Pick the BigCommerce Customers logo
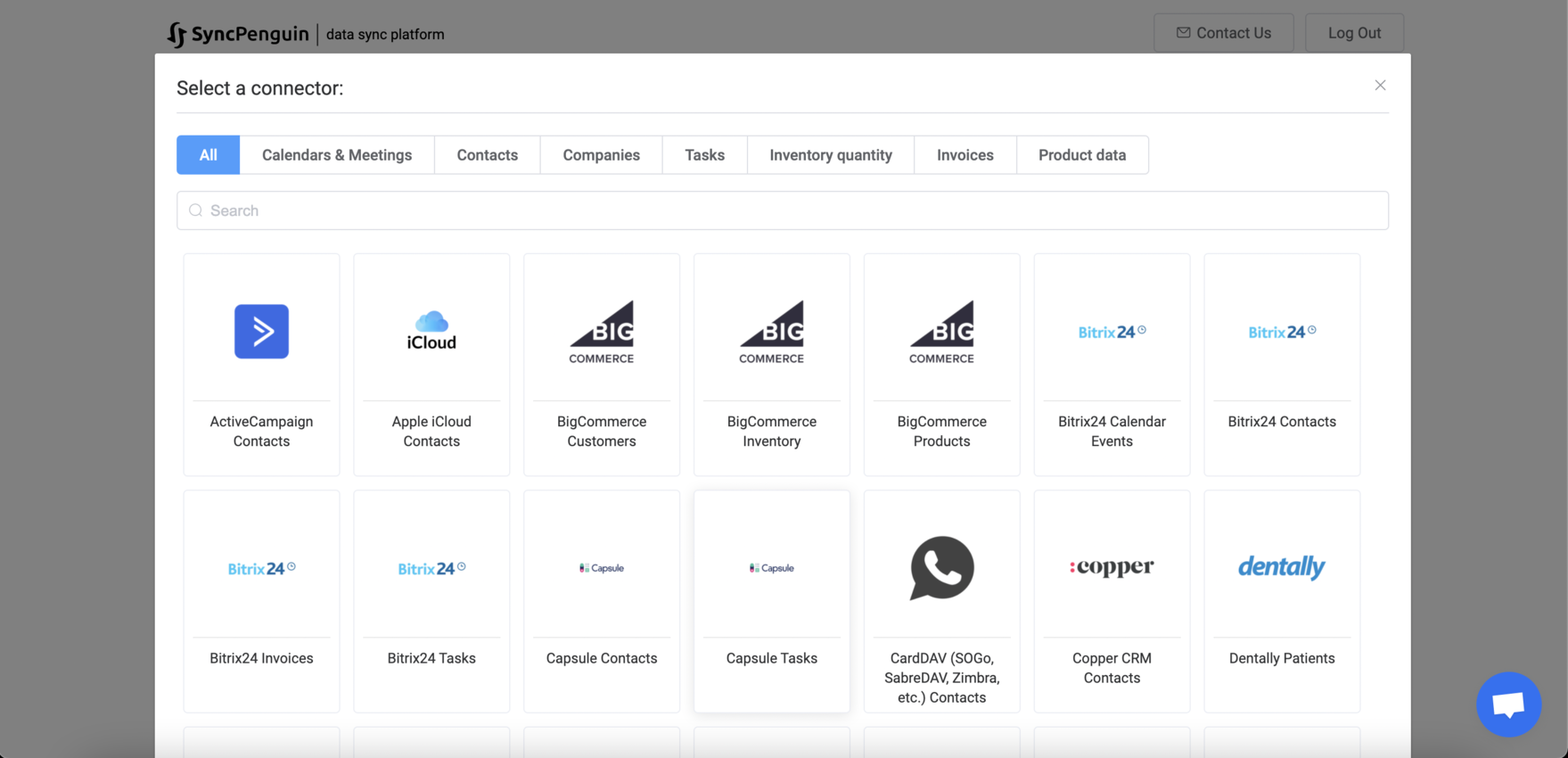Screen dimensions: 1568x758 coord(602,332)
